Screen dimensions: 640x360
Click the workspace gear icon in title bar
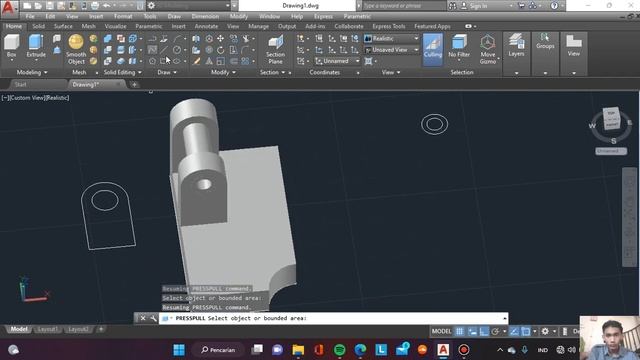[151, 6]
